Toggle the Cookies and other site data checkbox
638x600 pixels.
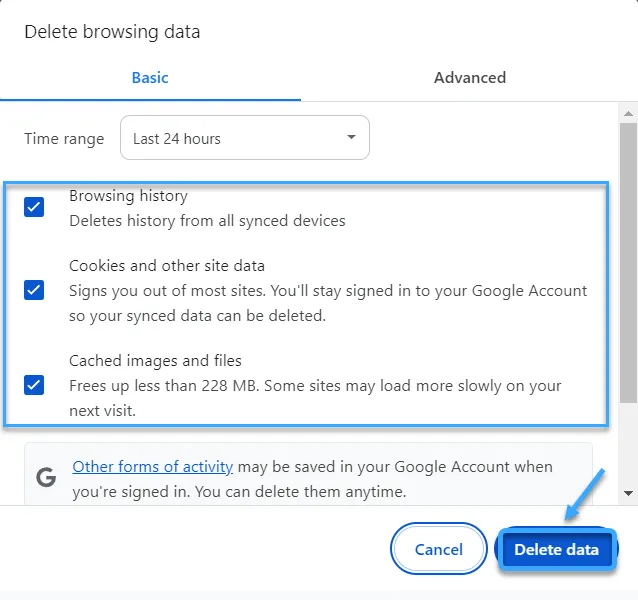coord(34,290)
